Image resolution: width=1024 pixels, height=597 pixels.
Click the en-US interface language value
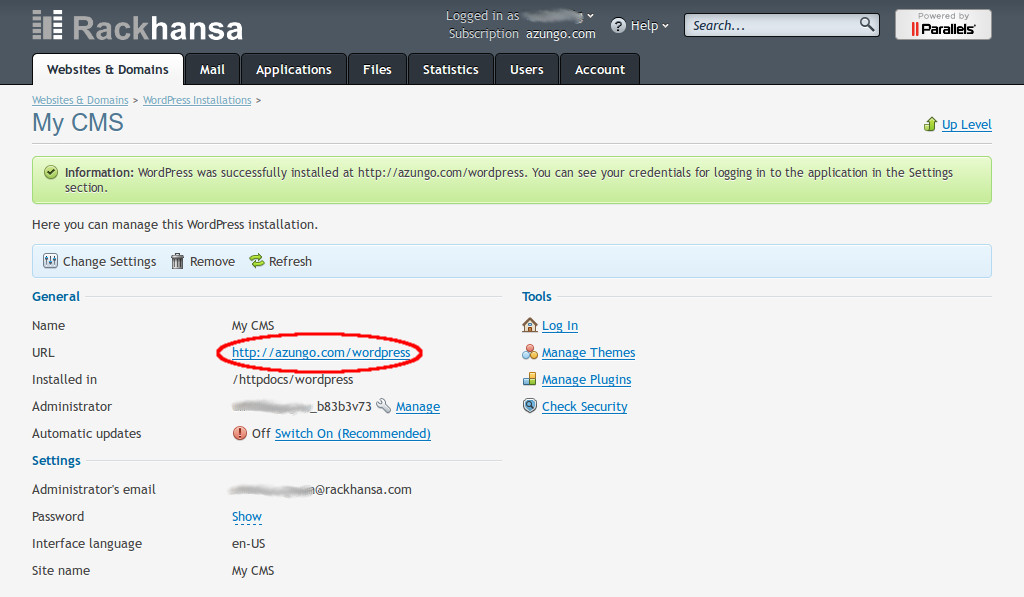coord(249,543)
